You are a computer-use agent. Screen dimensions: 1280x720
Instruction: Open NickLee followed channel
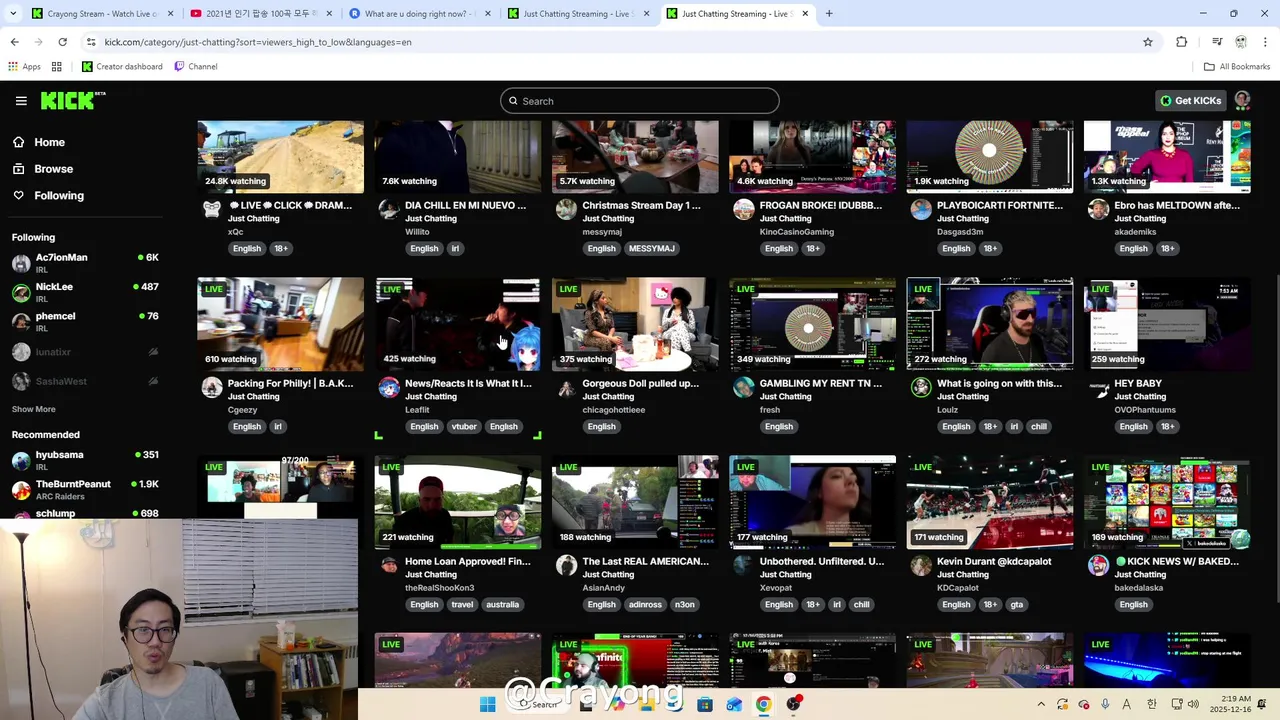tap(85, 293)
